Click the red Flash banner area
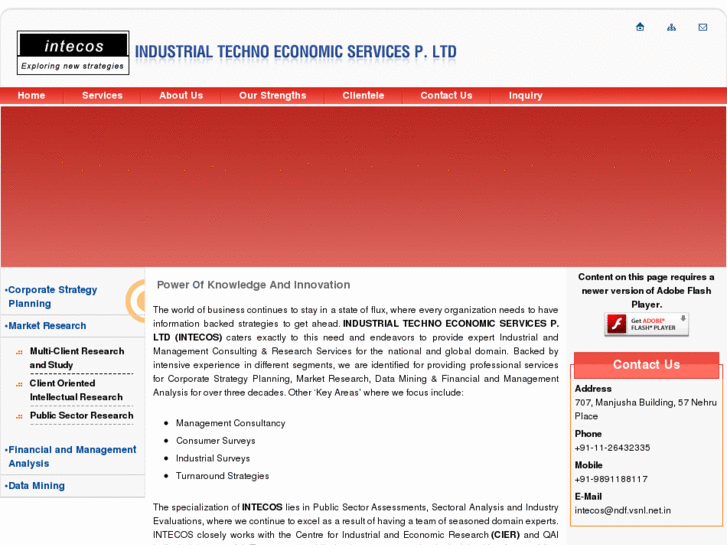 point(364,186)
